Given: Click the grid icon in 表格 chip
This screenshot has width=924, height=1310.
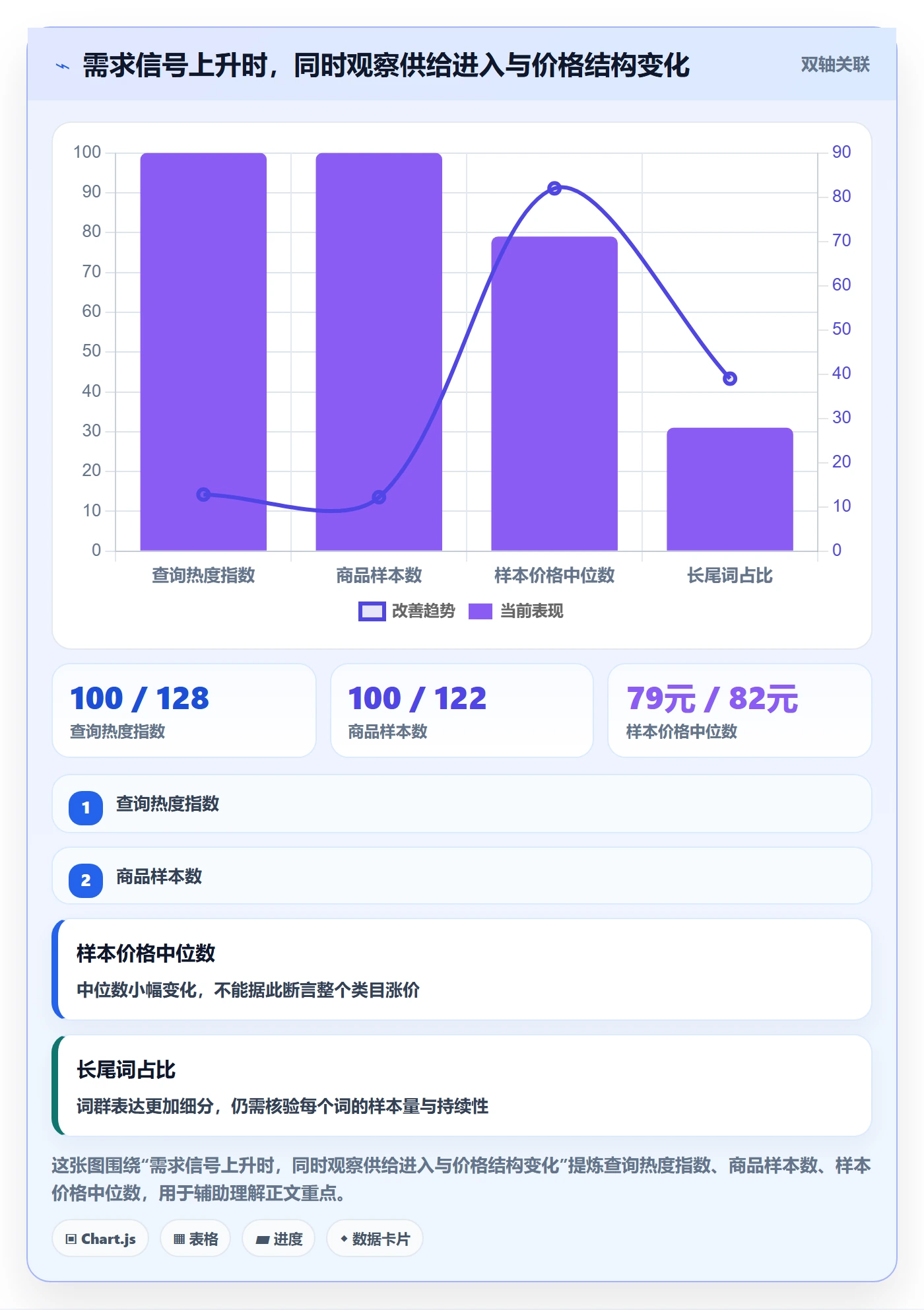Looking at the screenshot, I should click(179, 1239).
